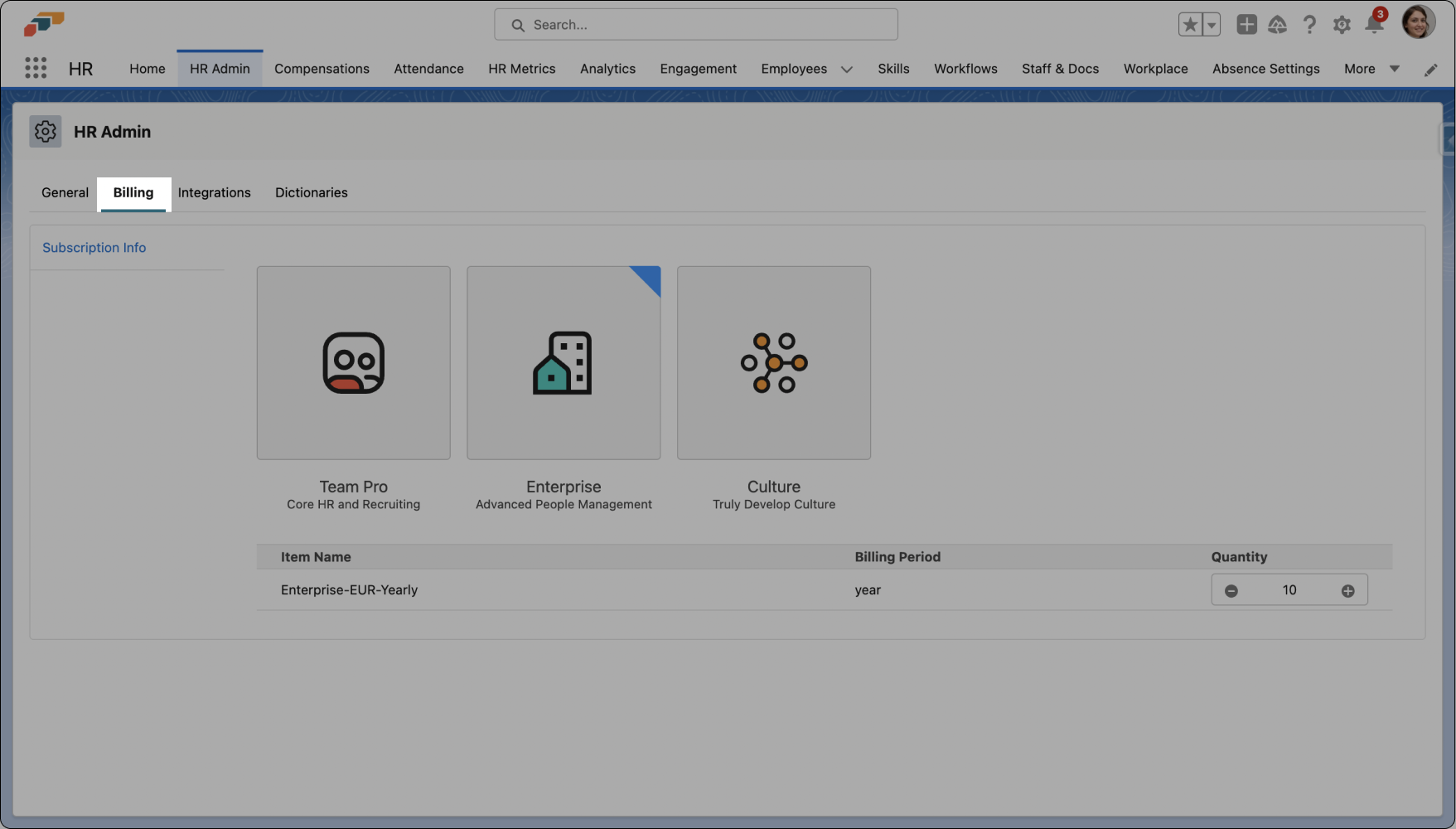Open the Setup gear icon
Image resolution: width=1456 pixels, height=829 pixels.
1342,25
